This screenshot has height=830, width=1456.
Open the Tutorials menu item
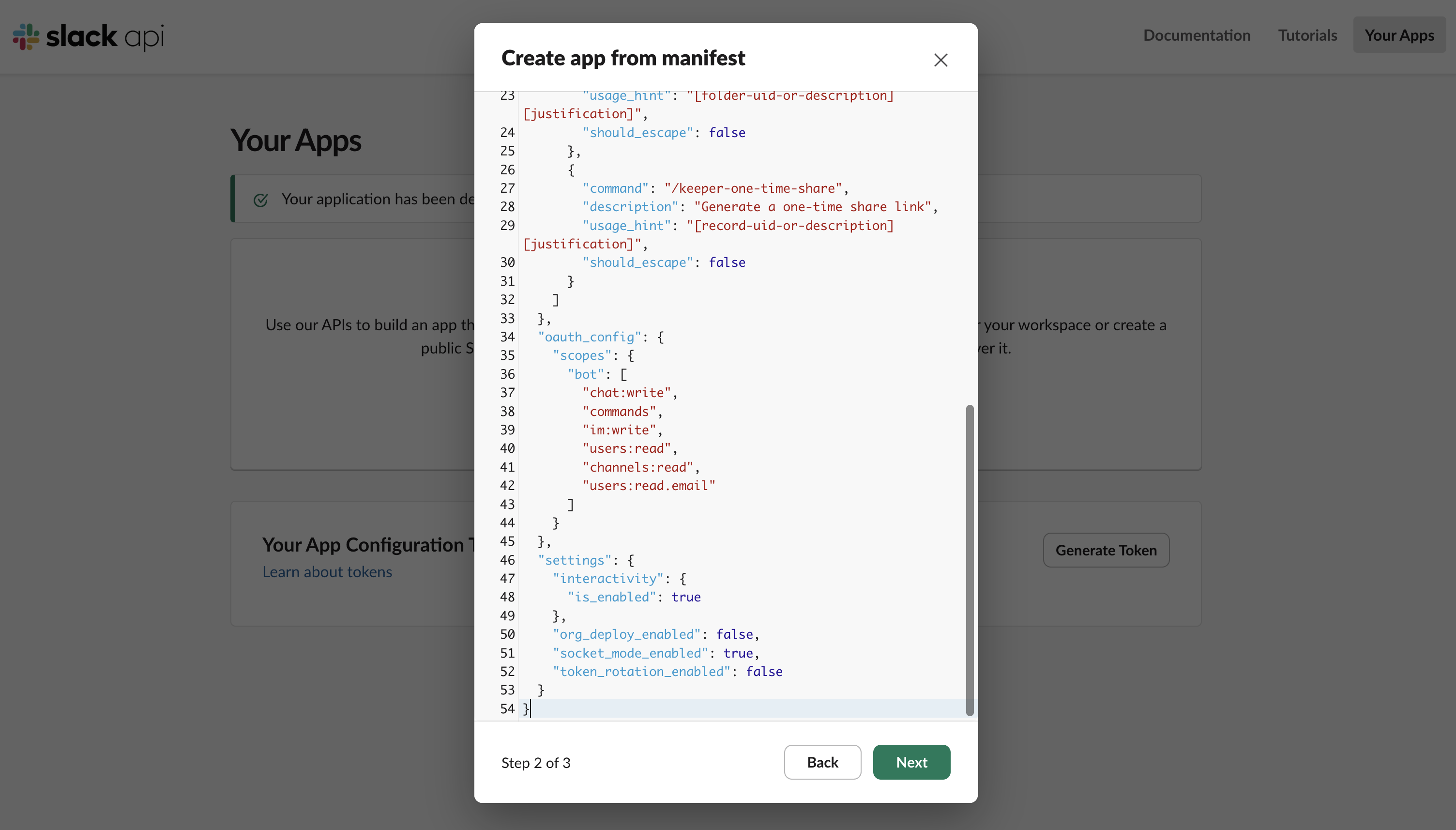[x=1307, y=35]
